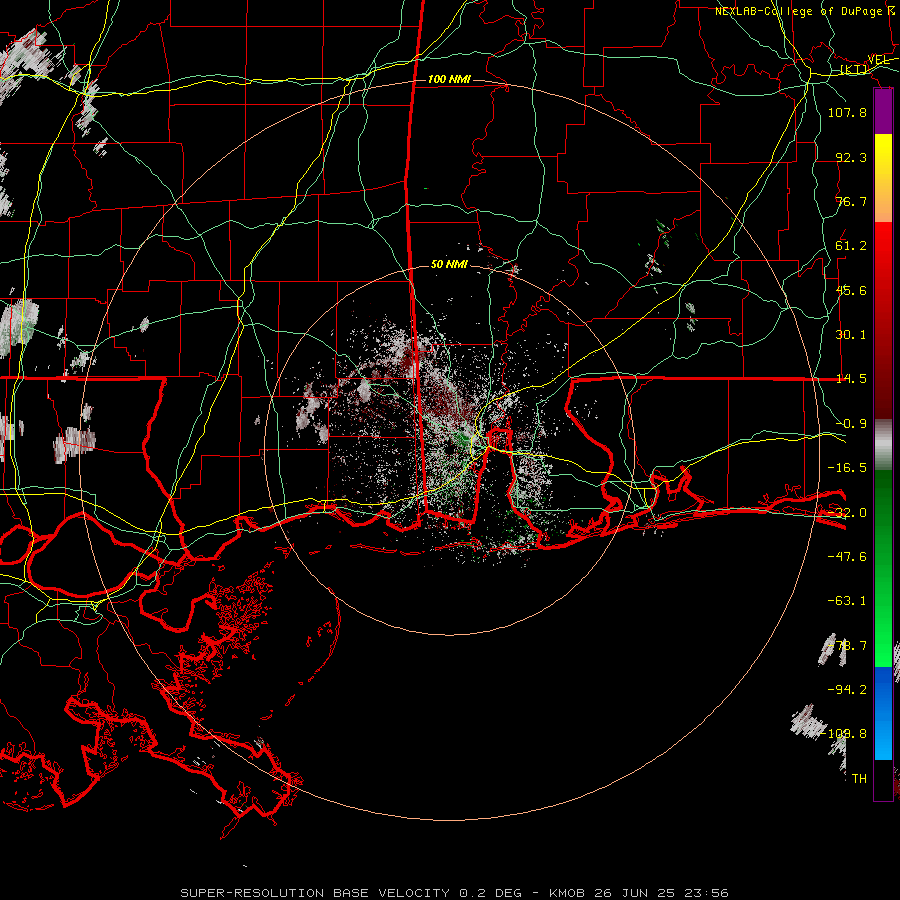Viewport: 900px width, 900px height.
Task: Click the TH threshold label on the scale
Action: [x=859, y=779]
